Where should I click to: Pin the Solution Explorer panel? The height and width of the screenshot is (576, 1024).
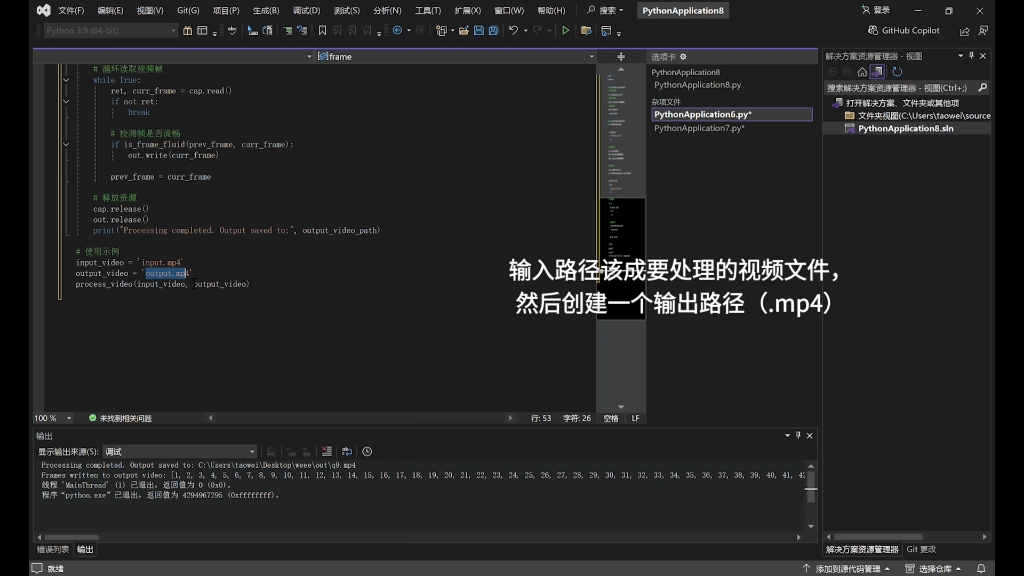971,56
